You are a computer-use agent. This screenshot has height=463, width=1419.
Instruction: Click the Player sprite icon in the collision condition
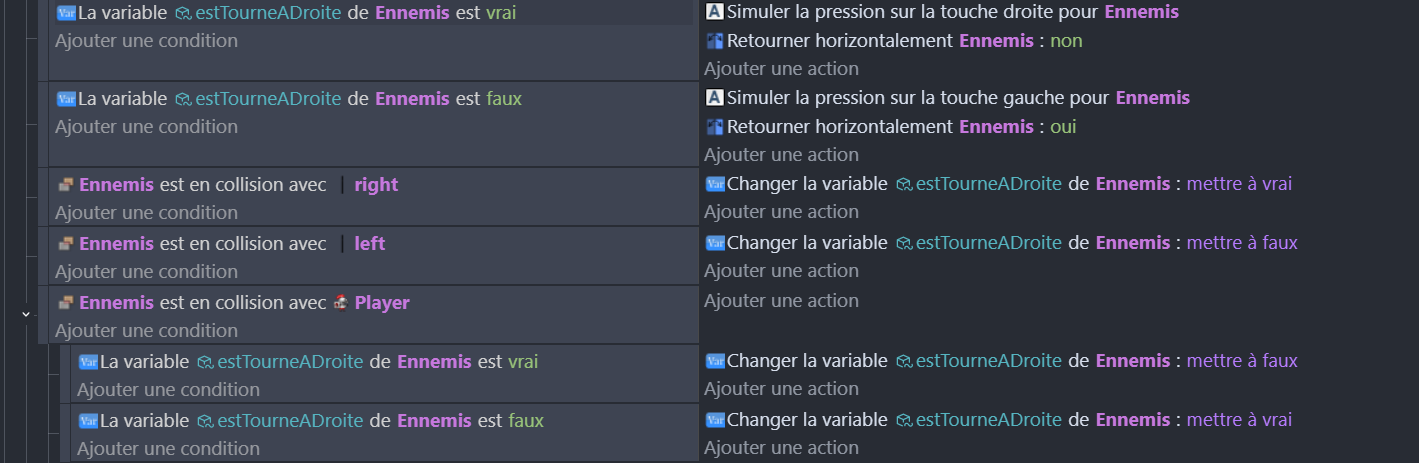click(x=341, y=302)
